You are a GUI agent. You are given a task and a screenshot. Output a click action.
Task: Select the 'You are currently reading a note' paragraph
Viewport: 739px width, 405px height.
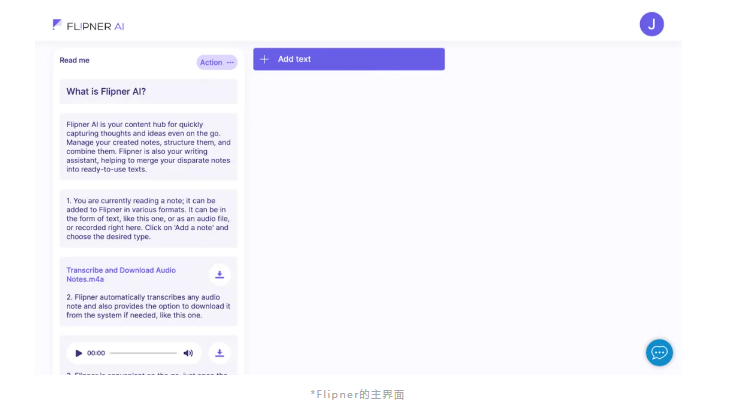click(148, 218)
